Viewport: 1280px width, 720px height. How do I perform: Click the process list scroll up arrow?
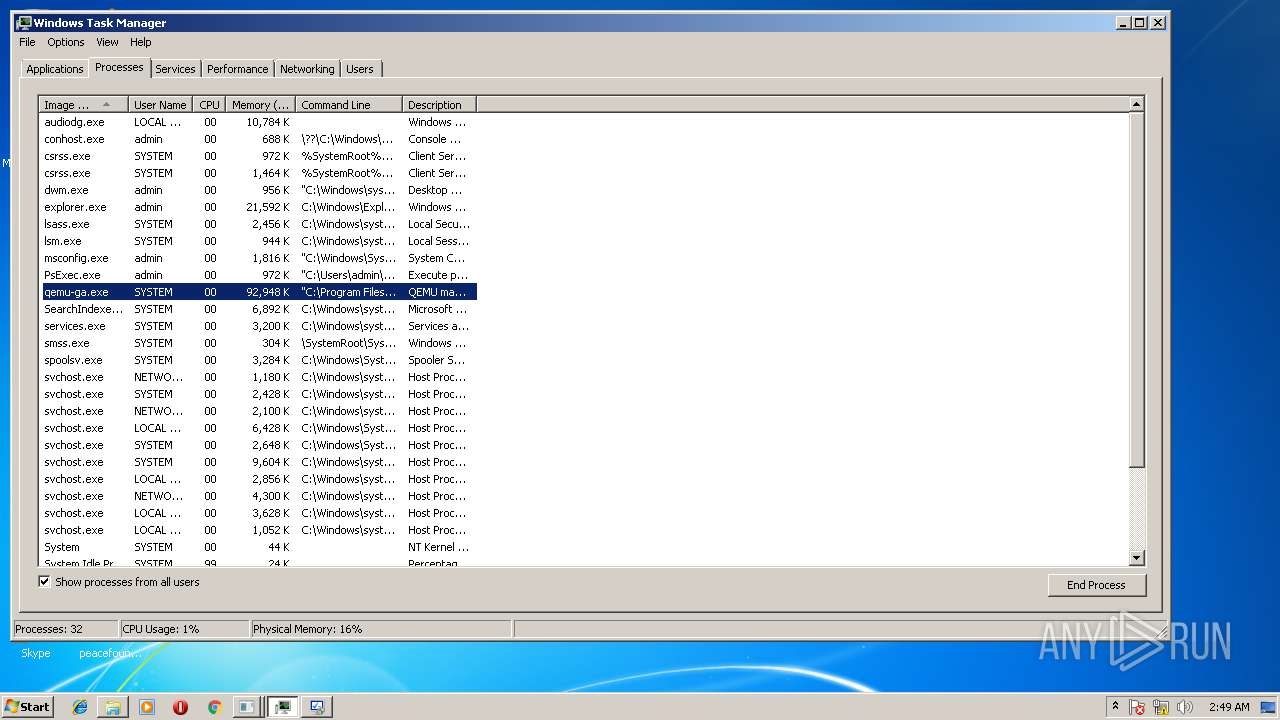click(1136, 104)
